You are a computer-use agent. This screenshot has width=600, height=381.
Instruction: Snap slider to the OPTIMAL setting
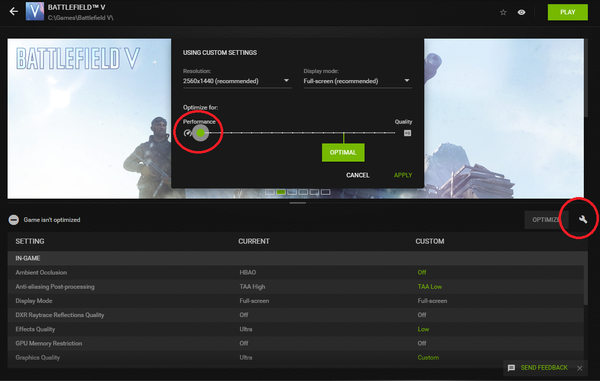[343, 153]
